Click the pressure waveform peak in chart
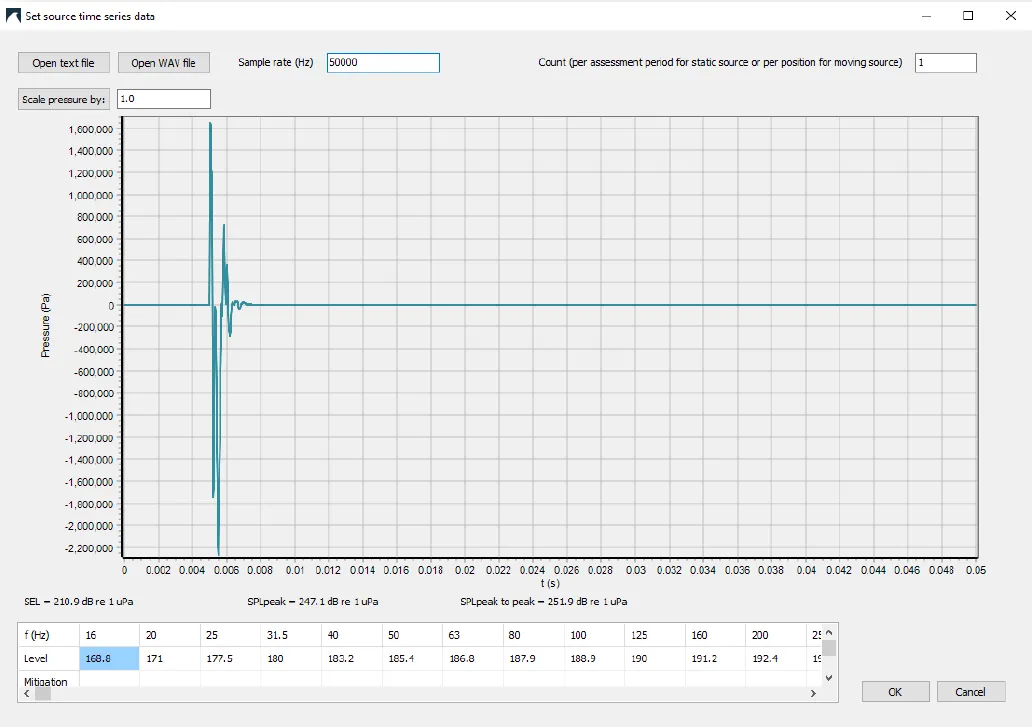 point(210,124)
